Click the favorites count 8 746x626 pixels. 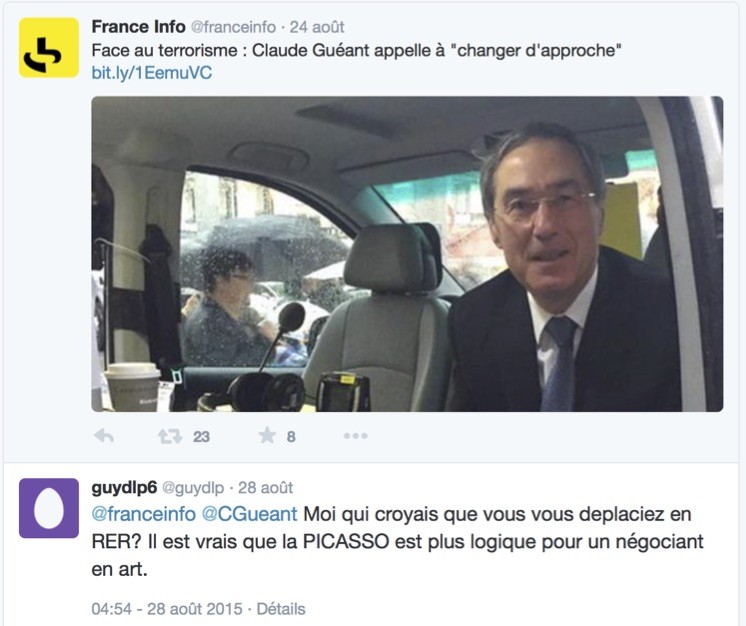291,437
